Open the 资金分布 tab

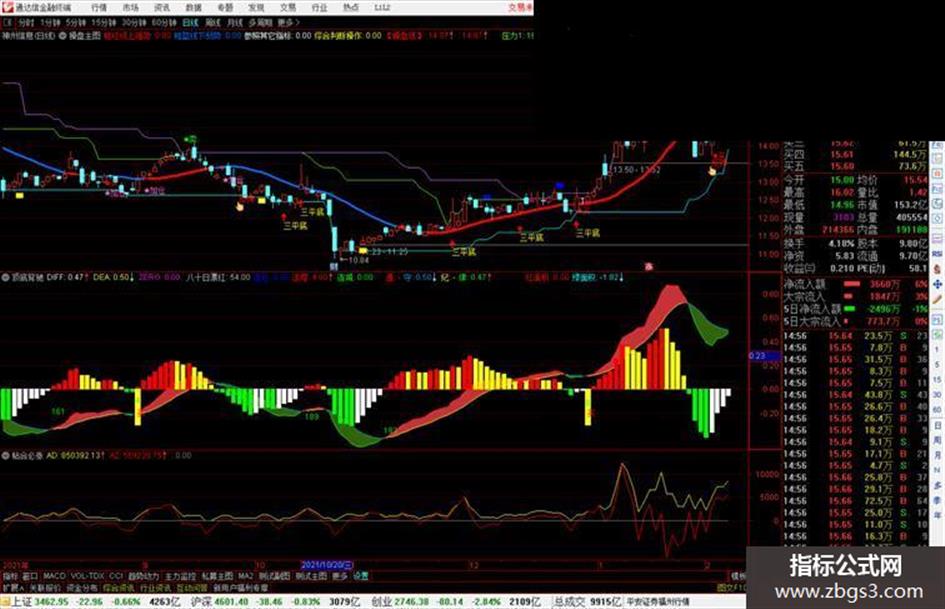[x=82, y=587]
